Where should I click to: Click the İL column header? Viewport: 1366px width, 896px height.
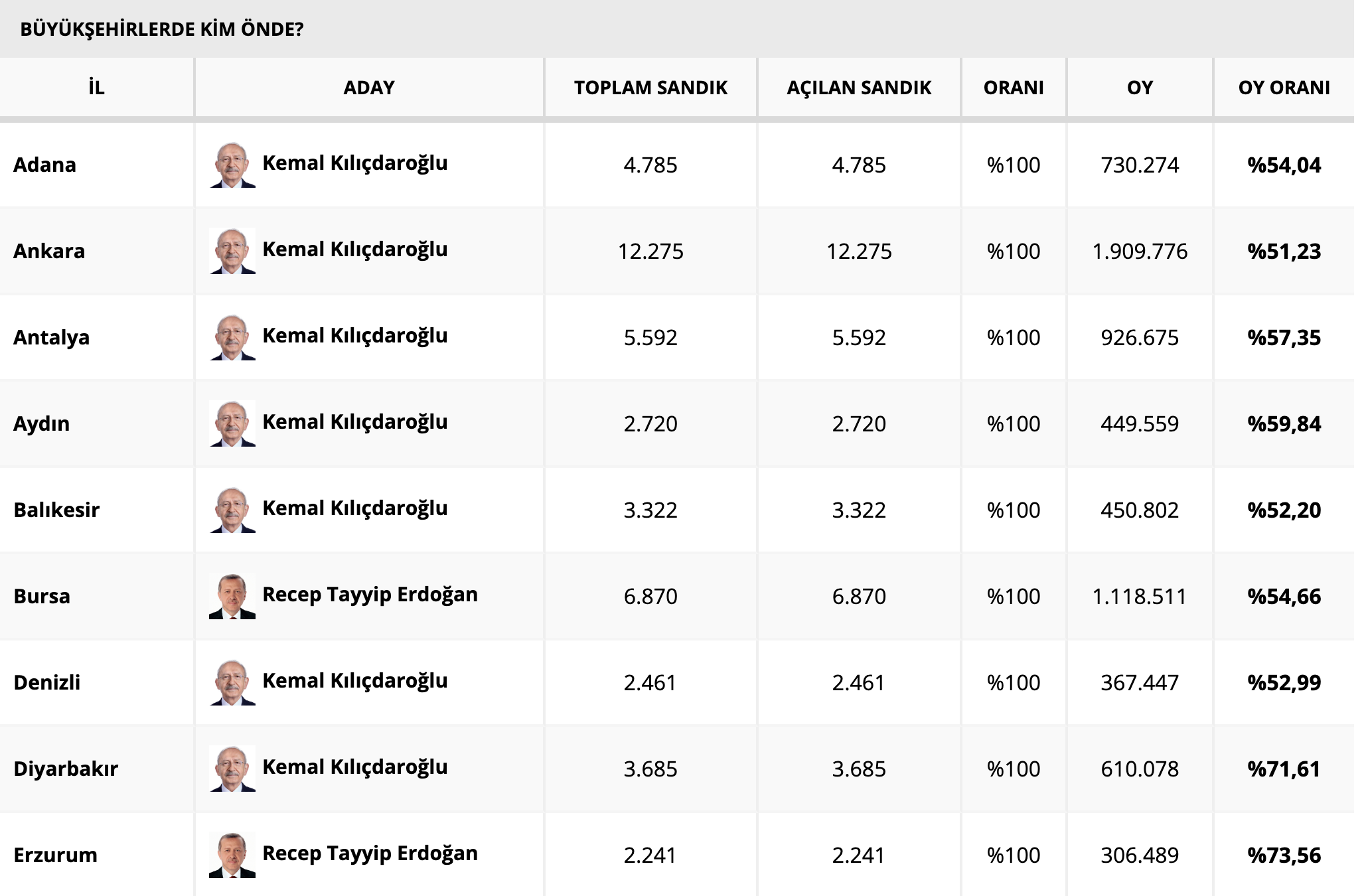pos(96,88)
